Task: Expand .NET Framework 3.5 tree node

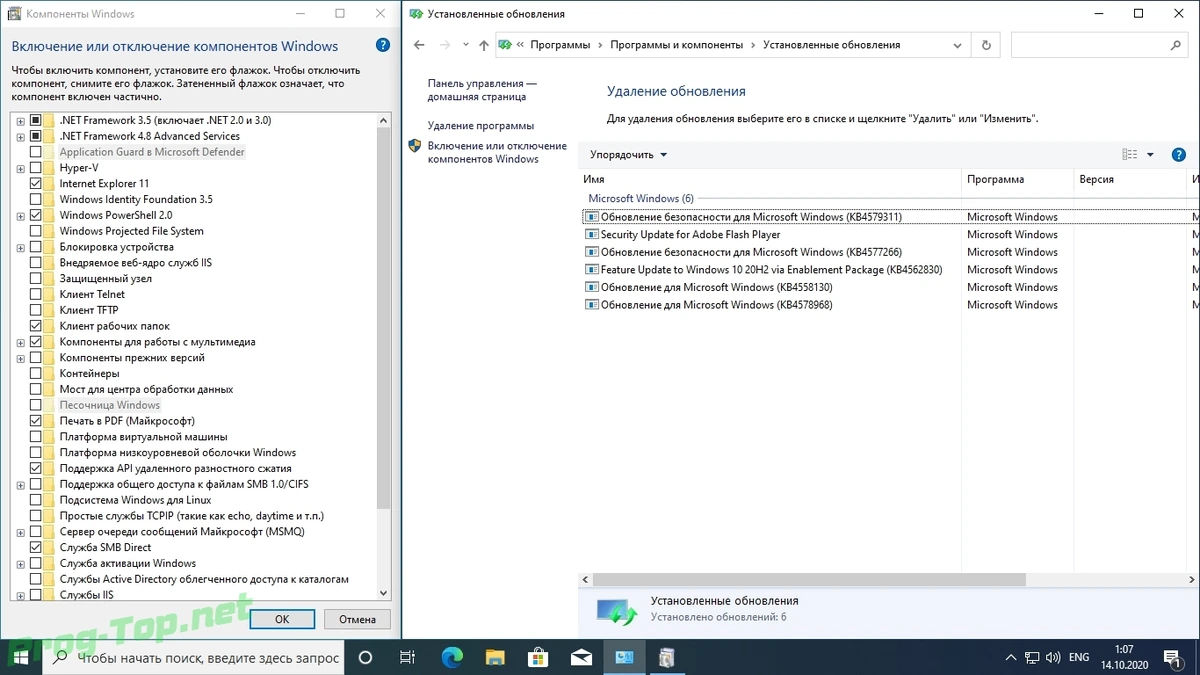Action: click(x=20, y=120)
